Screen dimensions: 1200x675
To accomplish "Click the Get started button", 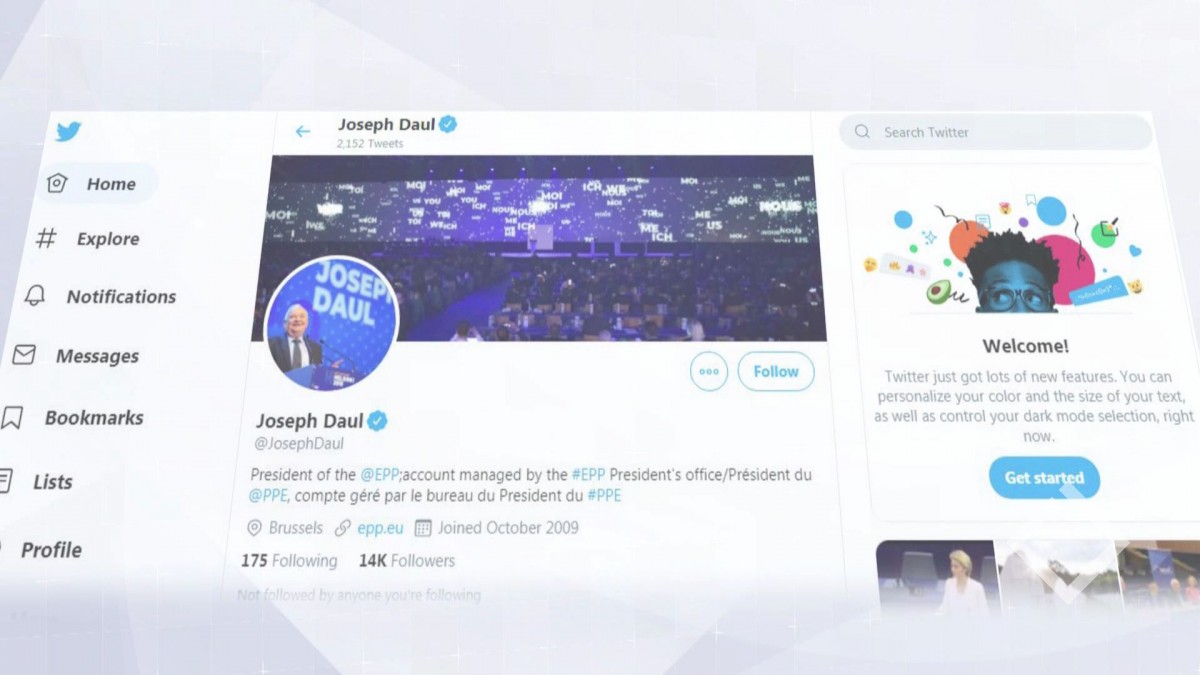I will (1044, 478).
